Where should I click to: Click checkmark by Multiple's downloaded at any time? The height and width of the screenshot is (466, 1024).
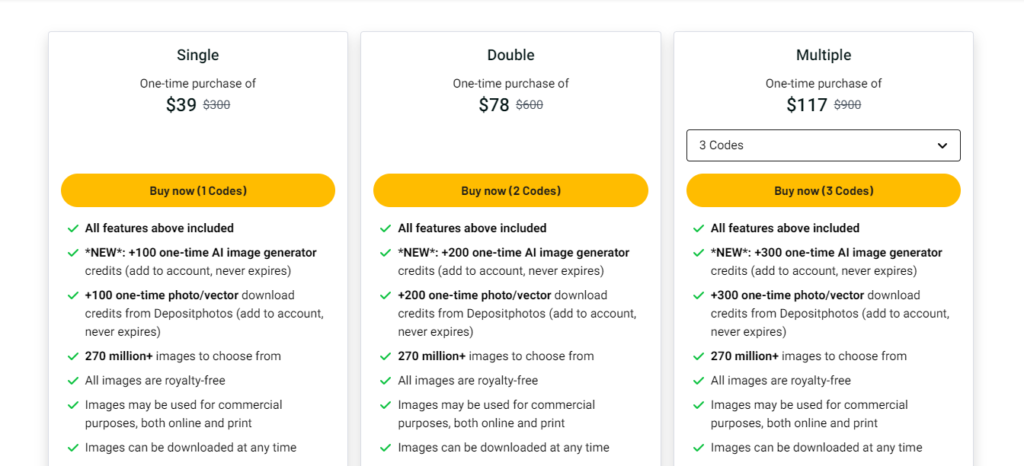(699, 448)
